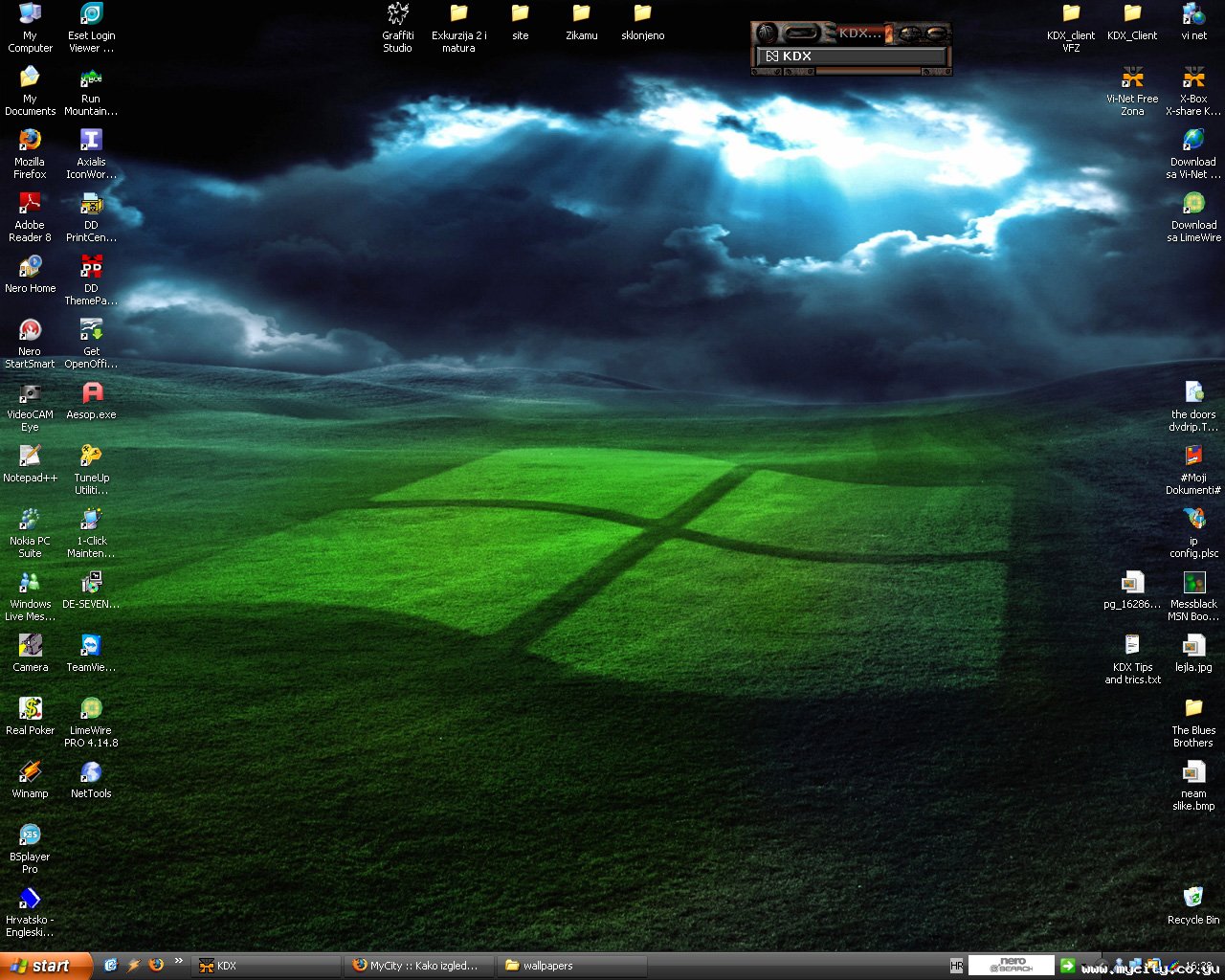
Task: Select the Get OpenOffice shortcut
Action: point(91,343)
